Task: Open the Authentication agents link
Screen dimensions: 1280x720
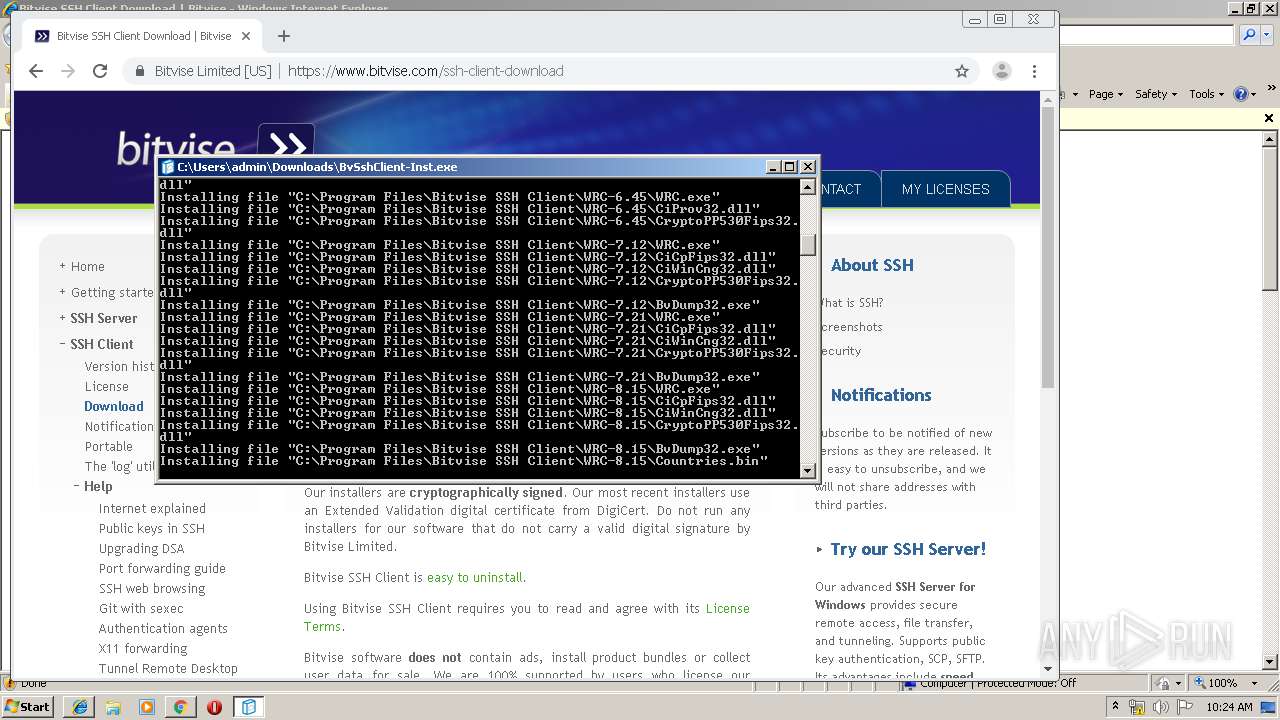Action: [163, 628]
